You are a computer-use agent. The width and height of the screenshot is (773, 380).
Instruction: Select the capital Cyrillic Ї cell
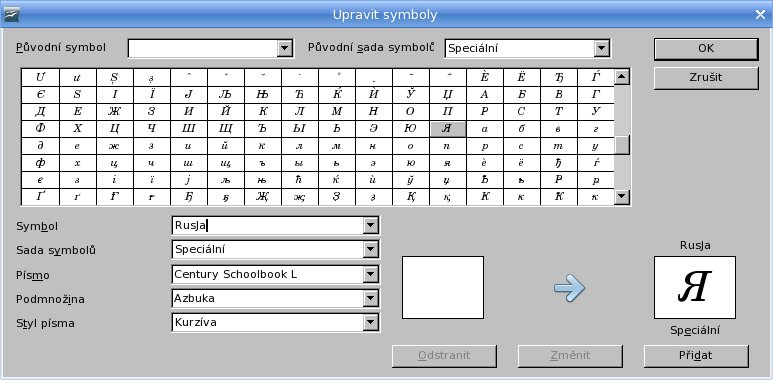pos(151,95)
